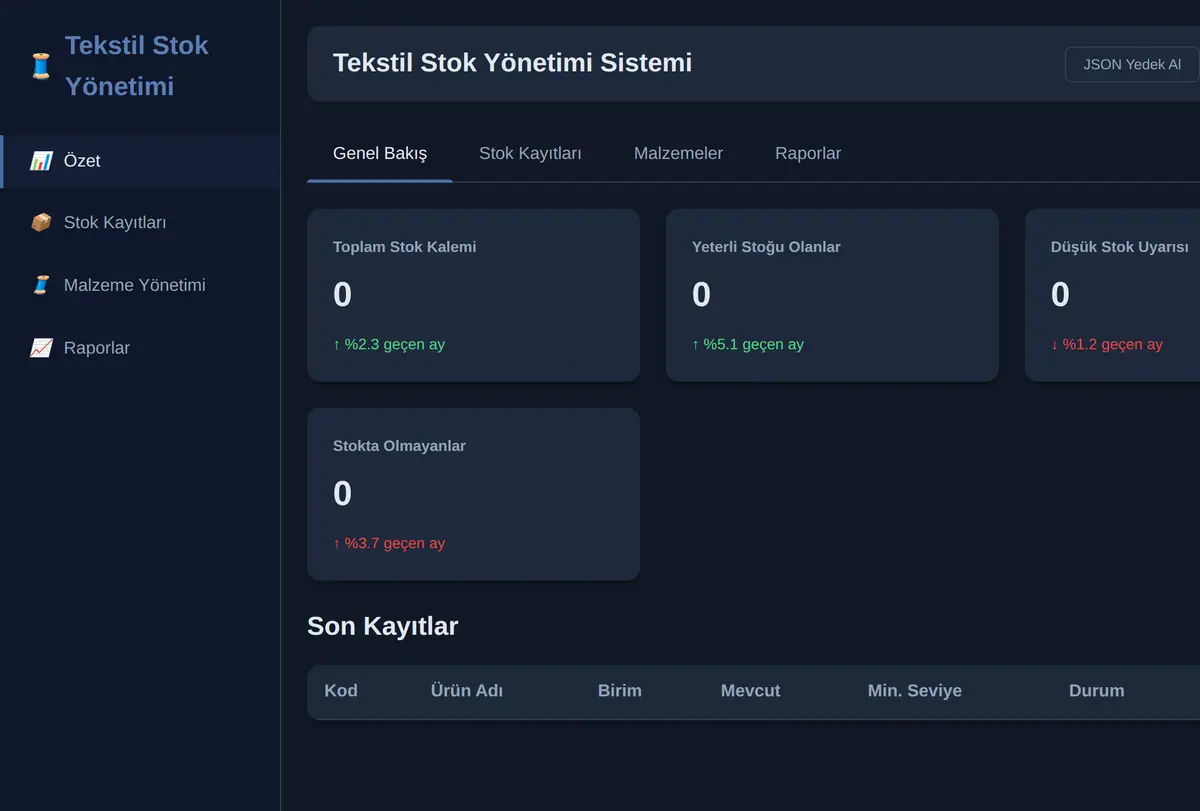Click the ↓ %1.2 geçen ay trend text
This screenshot has width=1200, height=811.
(x=1107, y=344)
